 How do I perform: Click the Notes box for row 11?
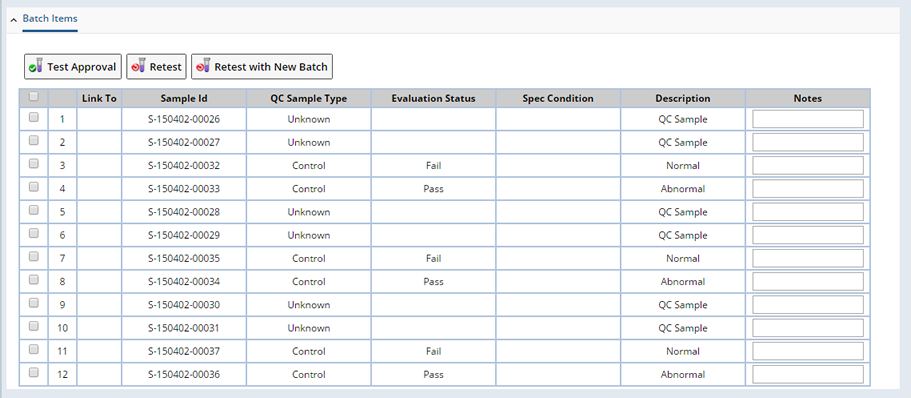point(808,352)
